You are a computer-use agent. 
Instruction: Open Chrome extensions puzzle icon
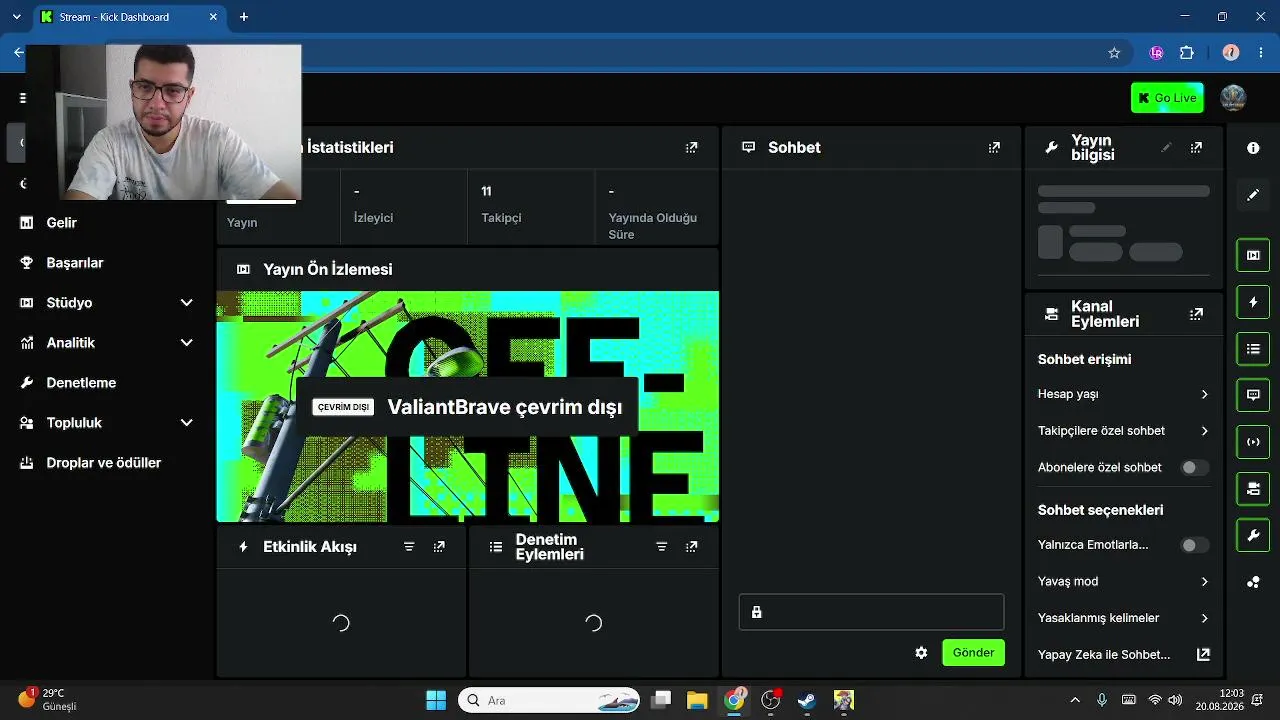pyautogui.click(x=1187, y=53)
